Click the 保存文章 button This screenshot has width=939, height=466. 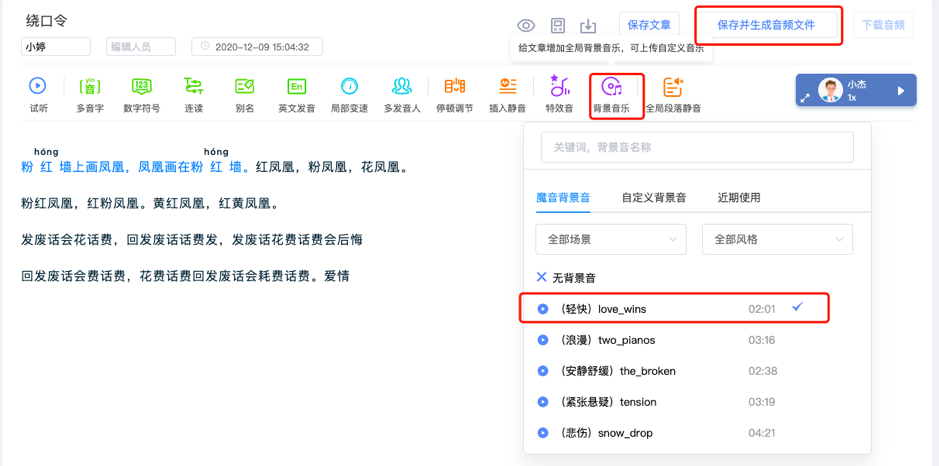point(649,25)
